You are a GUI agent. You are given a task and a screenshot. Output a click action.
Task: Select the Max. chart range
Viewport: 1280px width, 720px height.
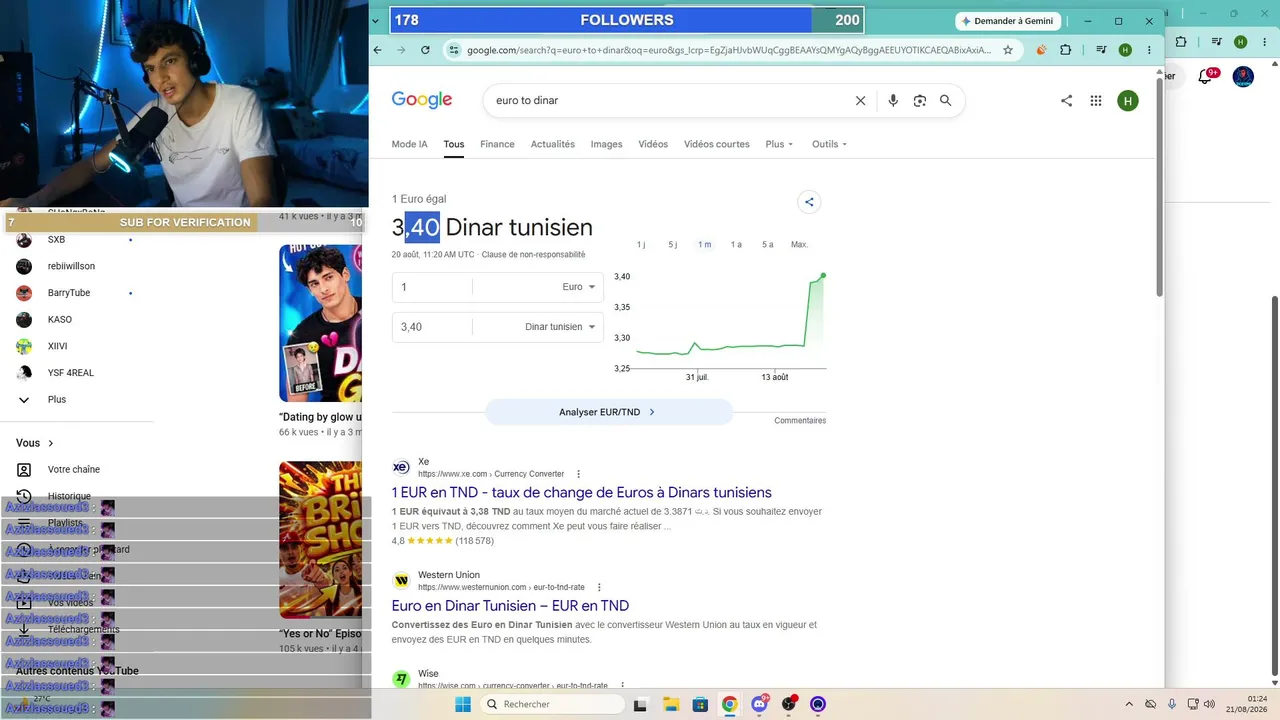[x=799, y=245]
